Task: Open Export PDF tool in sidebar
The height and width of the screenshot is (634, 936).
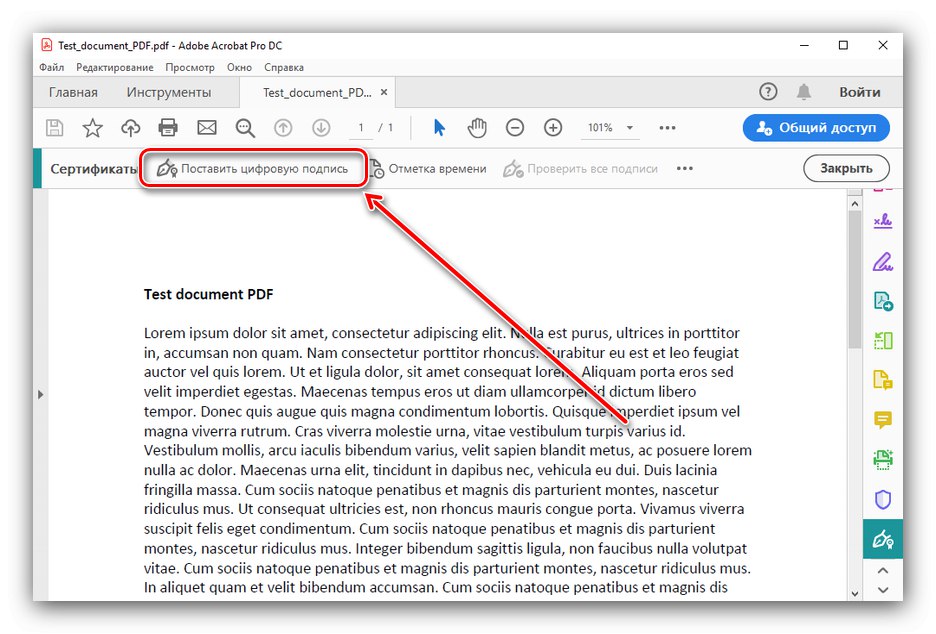Action: coord(883,301)
